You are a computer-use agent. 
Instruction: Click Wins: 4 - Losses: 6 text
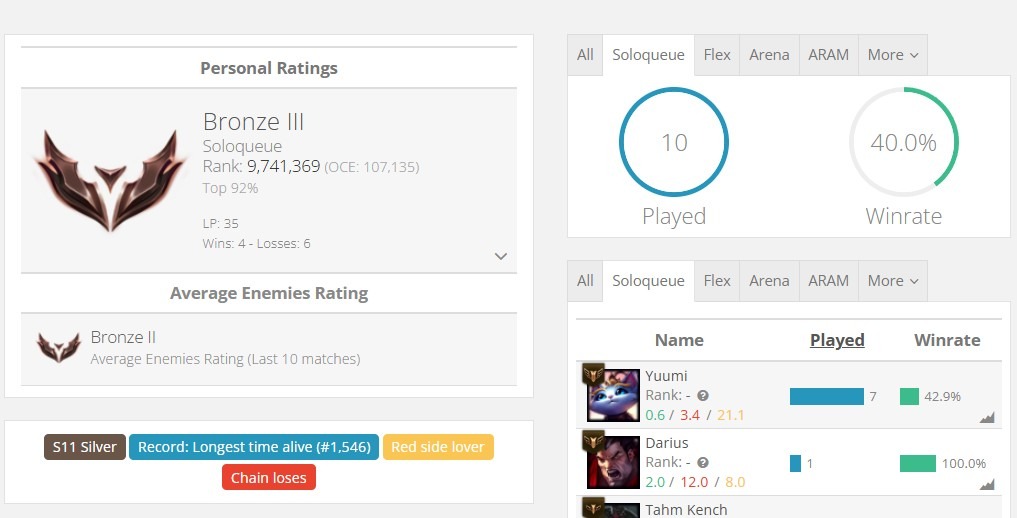coord(256,244)
